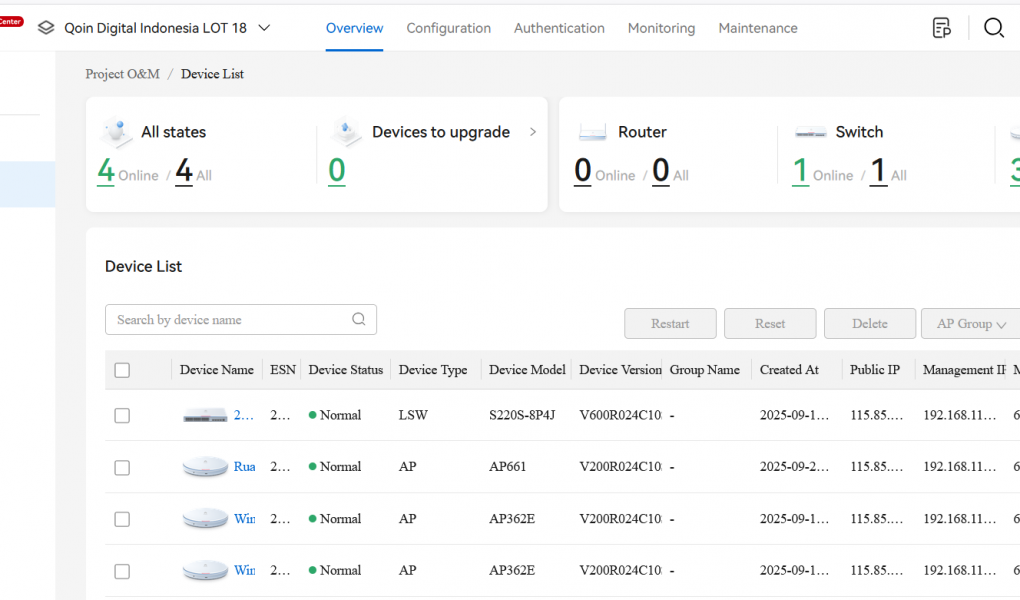Switch to the Configuration tab
Viewport: 1020px width, 600px height.
pos(448,28)
